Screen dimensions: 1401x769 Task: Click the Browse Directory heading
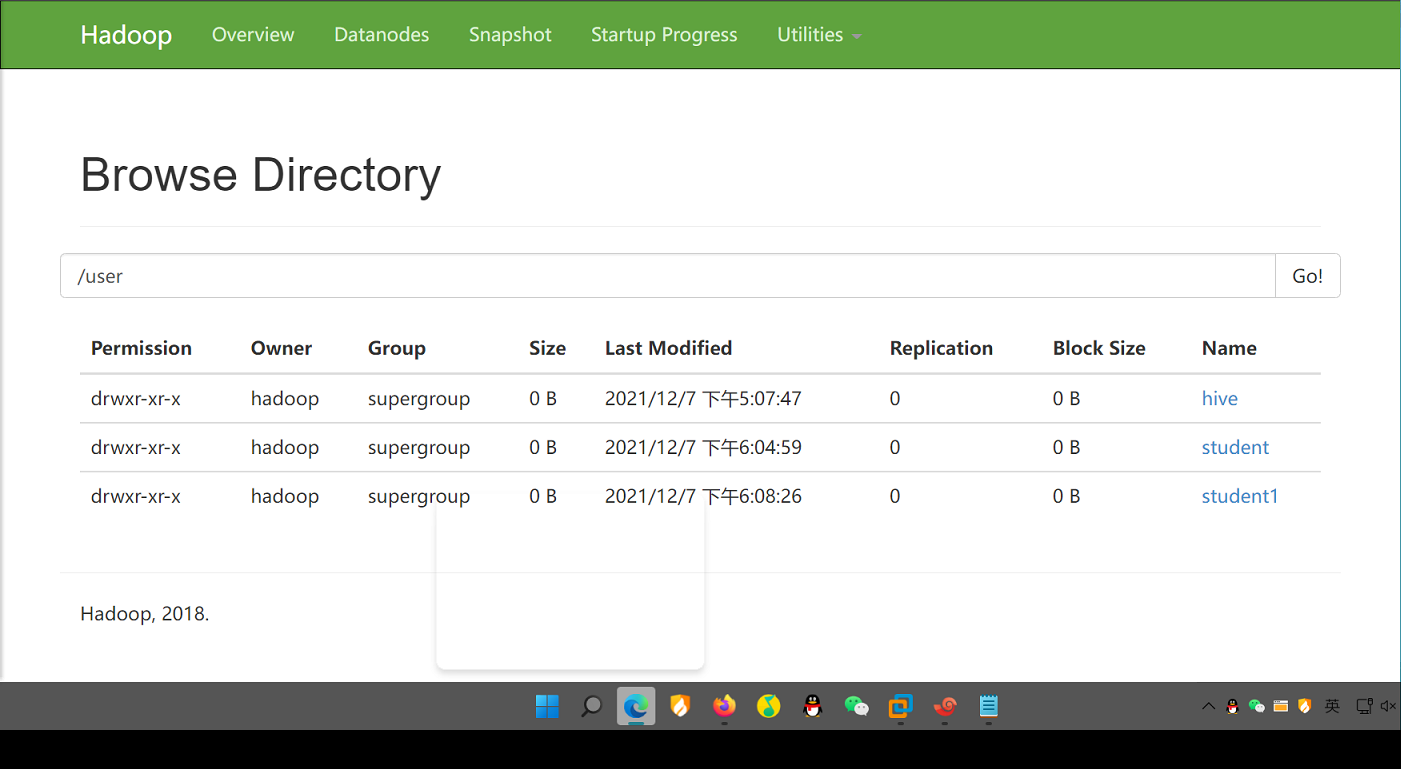pyautogui.click(x=260, y=175)
